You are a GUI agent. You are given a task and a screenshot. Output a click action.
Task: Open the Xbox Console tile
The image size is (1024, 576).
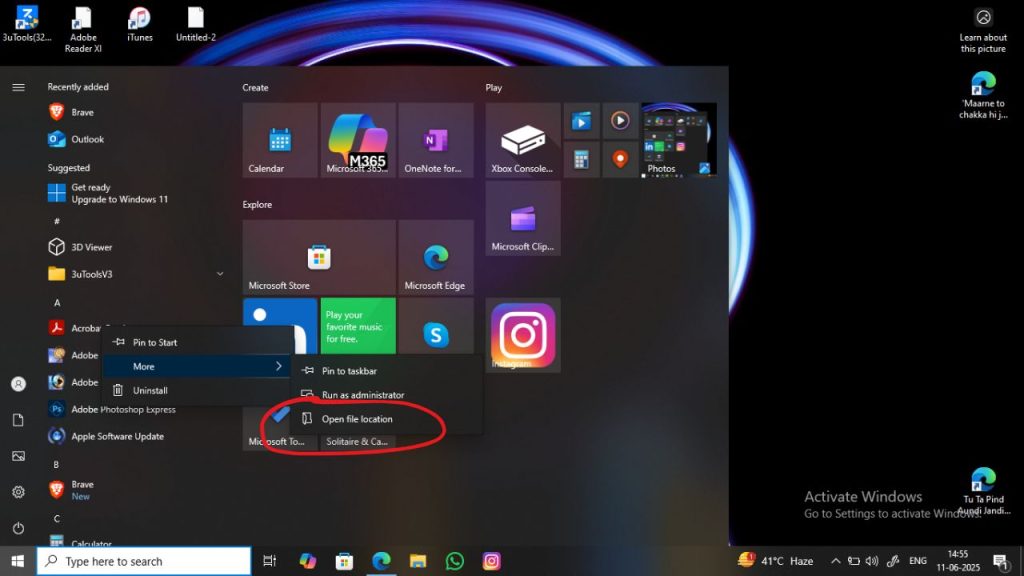click(x=522, y=140)
